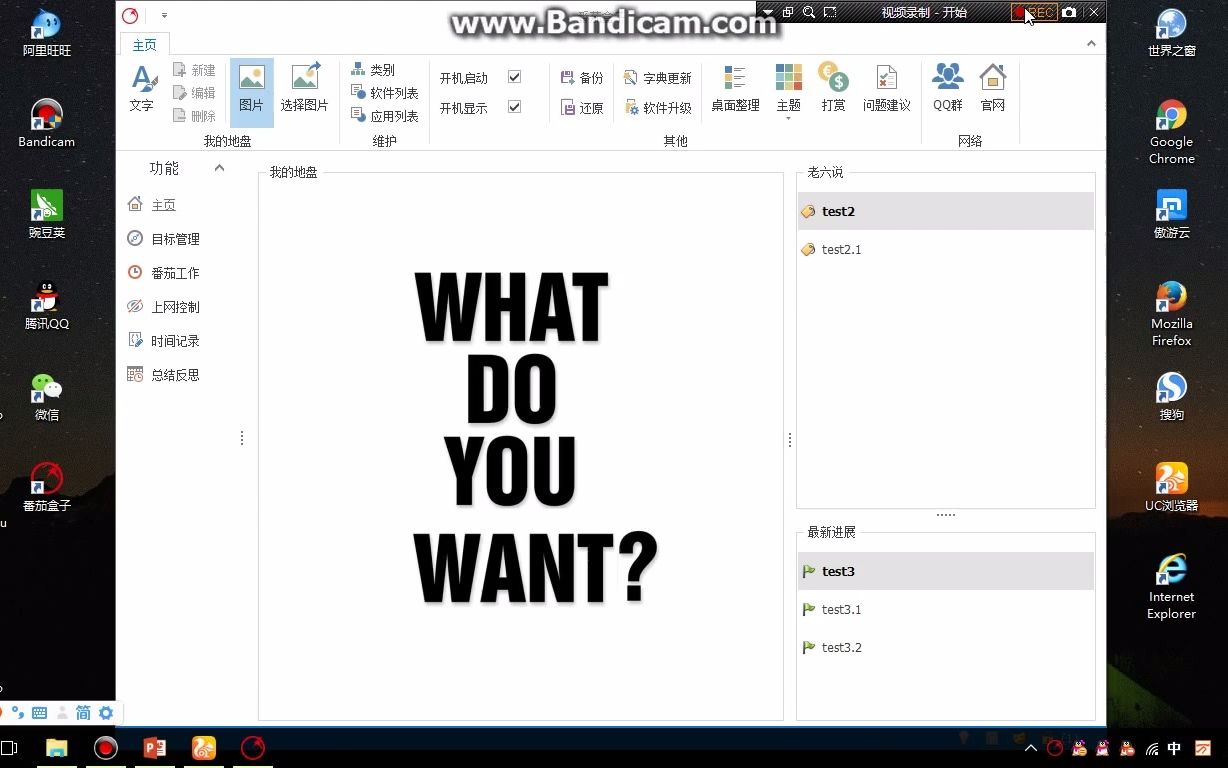Click the disabled 新建 new item
This screenshot has height=768, width=1228.
pos(194,70)
